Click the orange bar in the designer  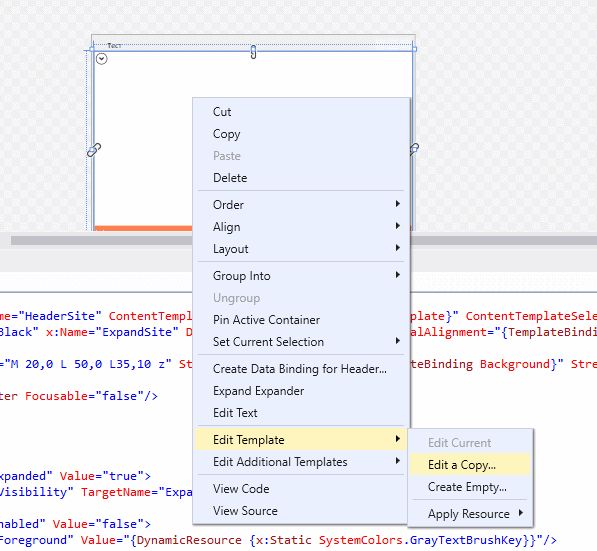point(144,228)
